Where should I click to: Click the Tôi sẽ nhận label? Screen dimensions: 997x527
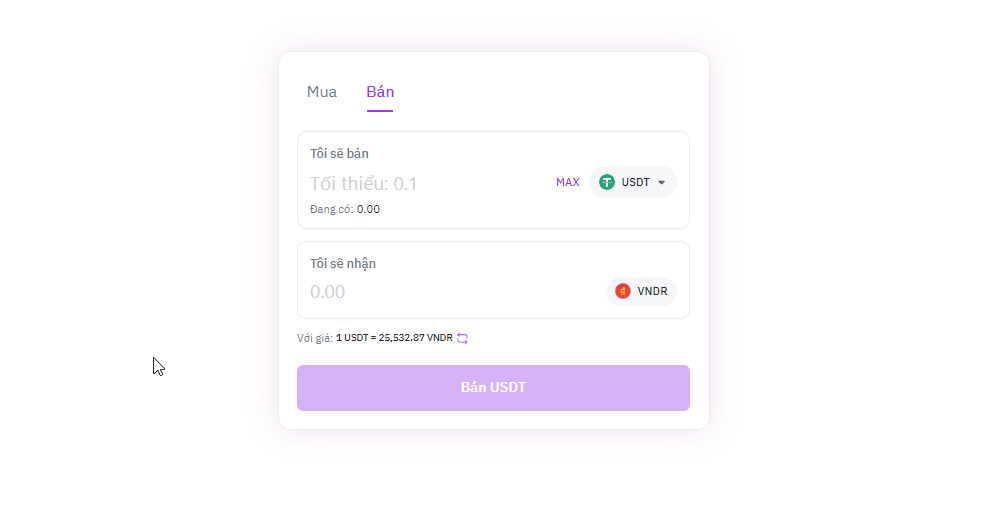point(343,263)
